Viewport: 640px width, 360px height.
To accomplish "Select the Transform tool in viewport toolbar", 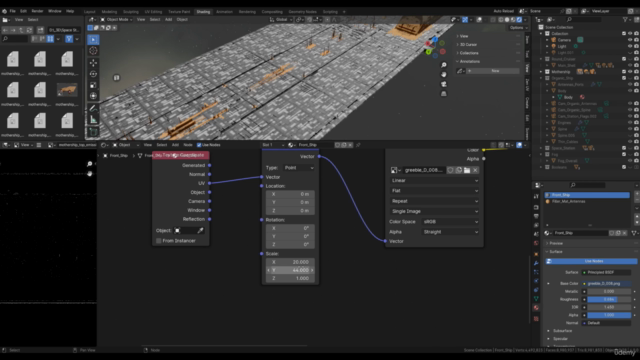I will (x=93, y=96).
